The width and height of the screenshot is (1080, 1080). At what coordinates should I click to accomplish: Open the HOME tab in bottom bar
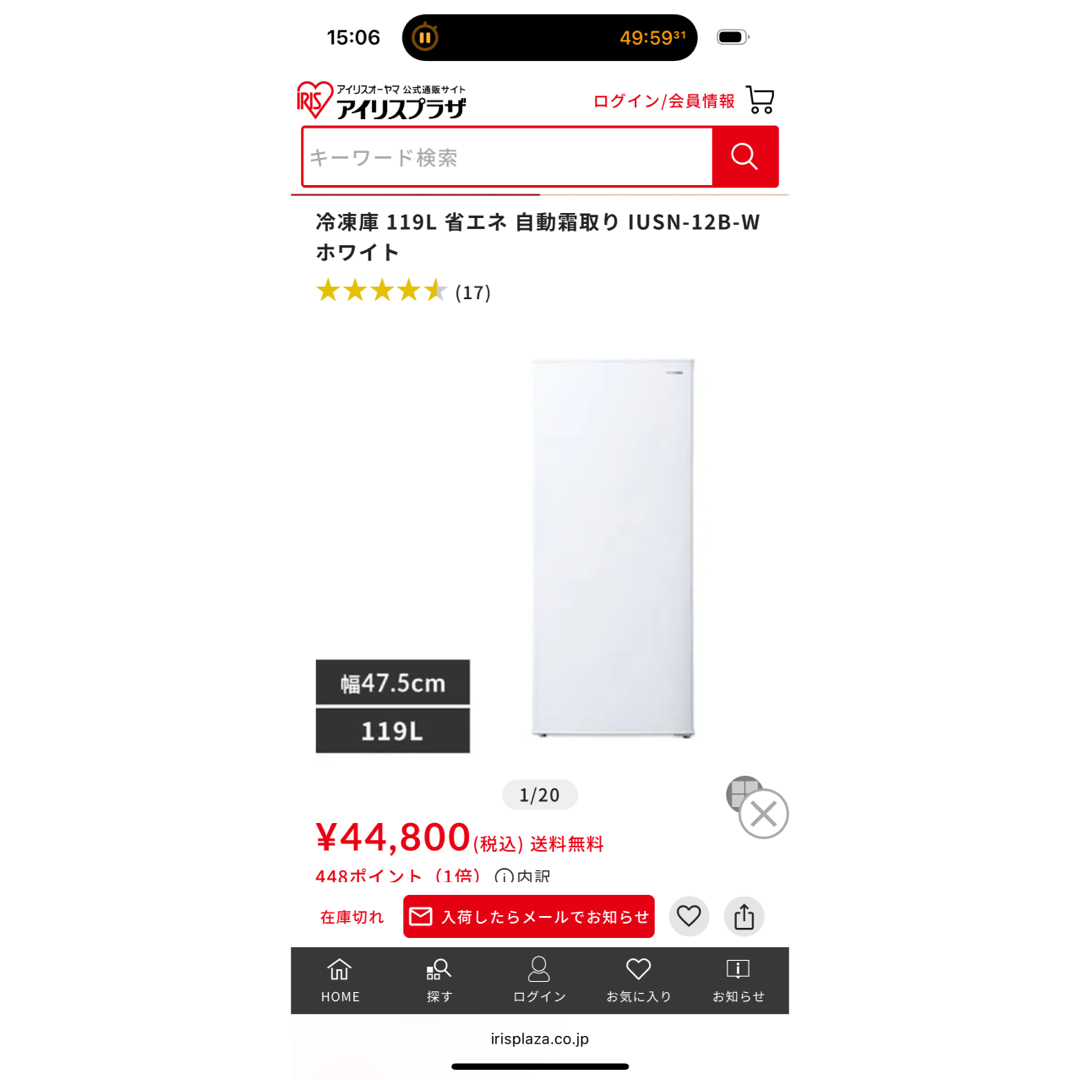tap(340, 980)
